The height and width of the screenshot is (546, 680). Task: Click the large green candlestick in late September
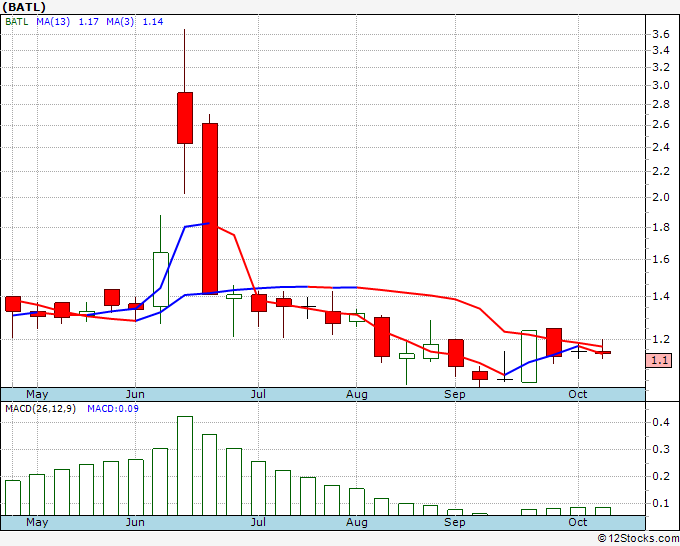coord(529,356)
